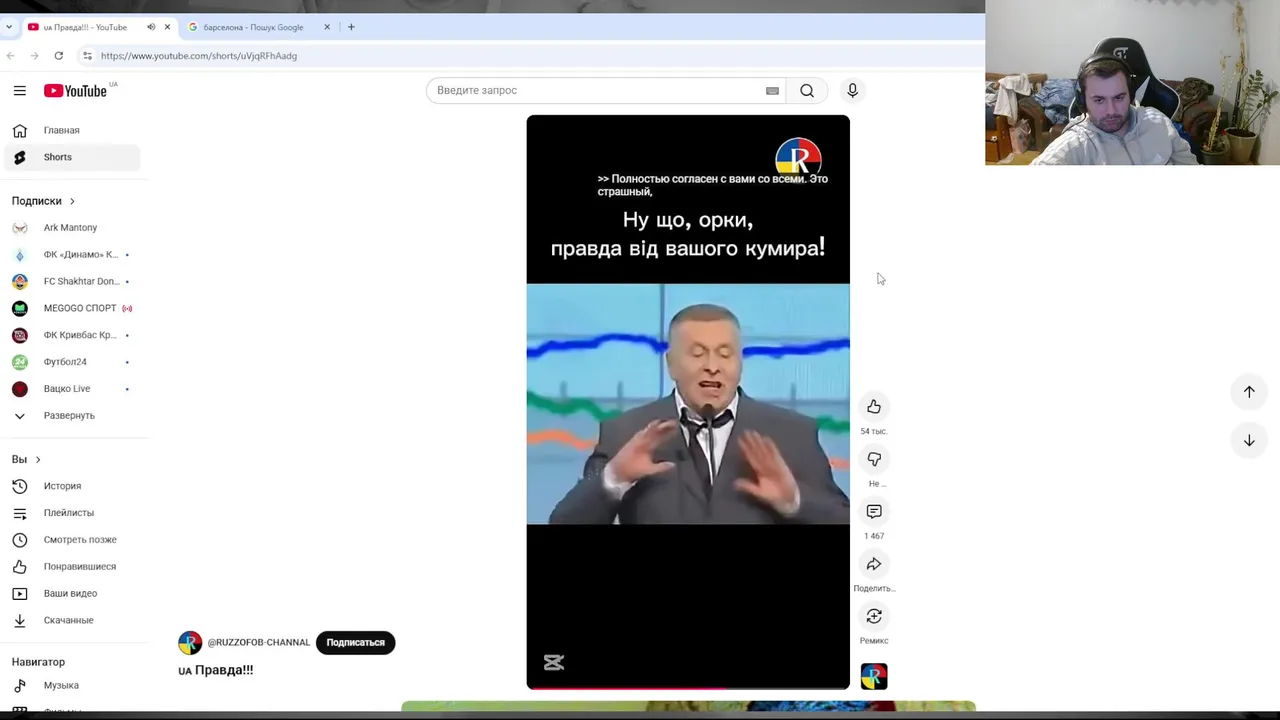Open the YouTube hamburger guide menu
Screen dimensions: 1280x720
19,91
